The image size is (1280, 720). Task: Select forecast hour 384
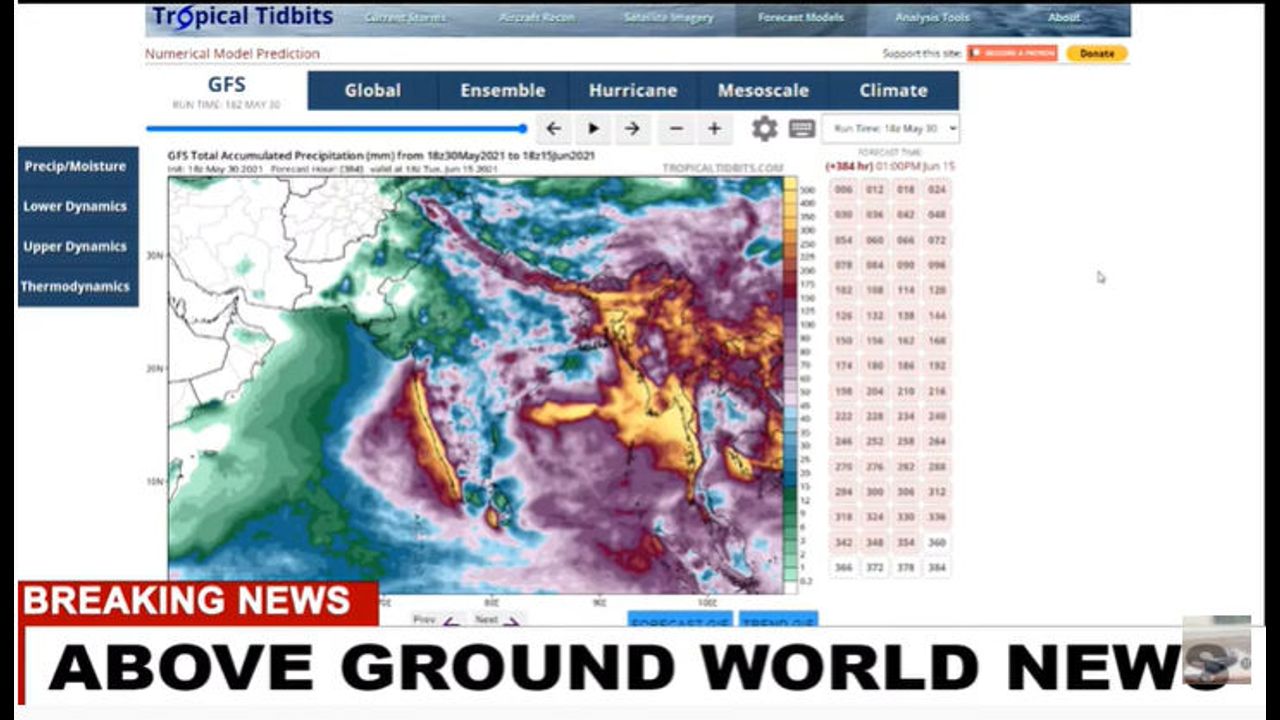tap(937, 567)
